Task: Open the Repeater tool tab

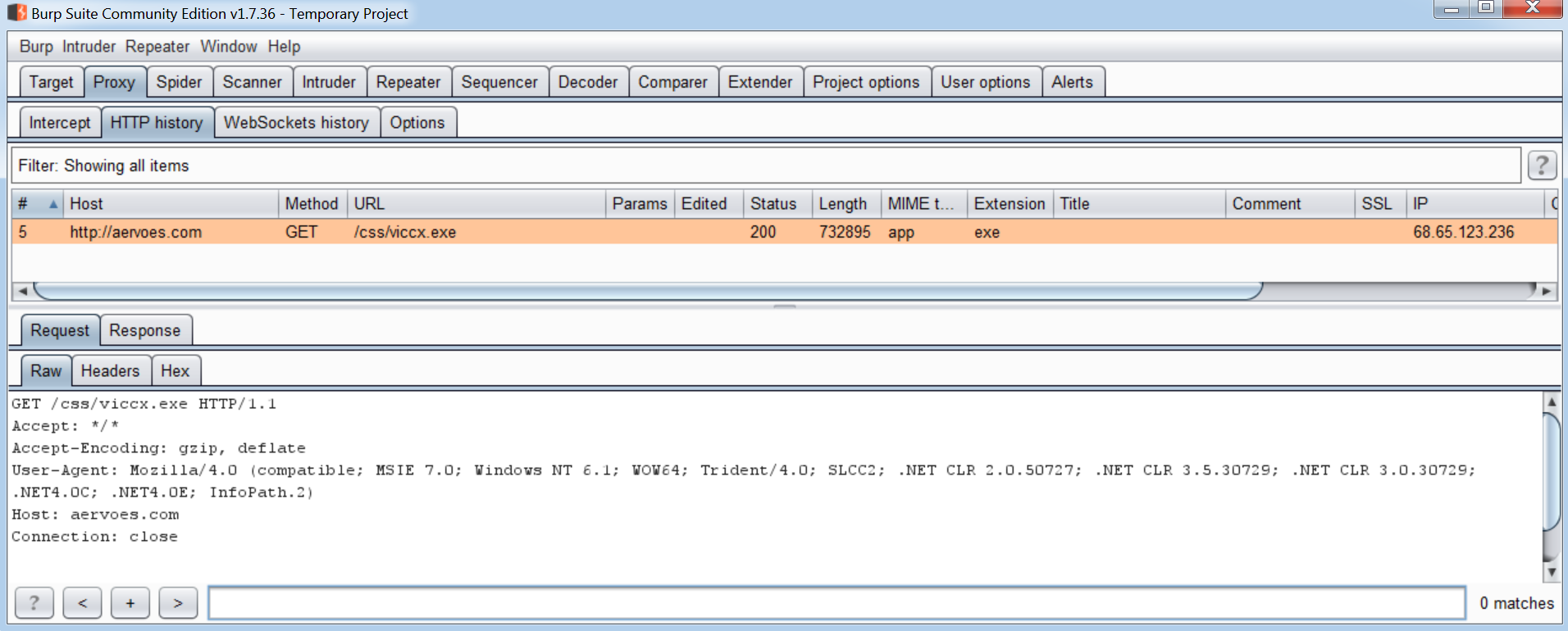Action: click(408, 82)
